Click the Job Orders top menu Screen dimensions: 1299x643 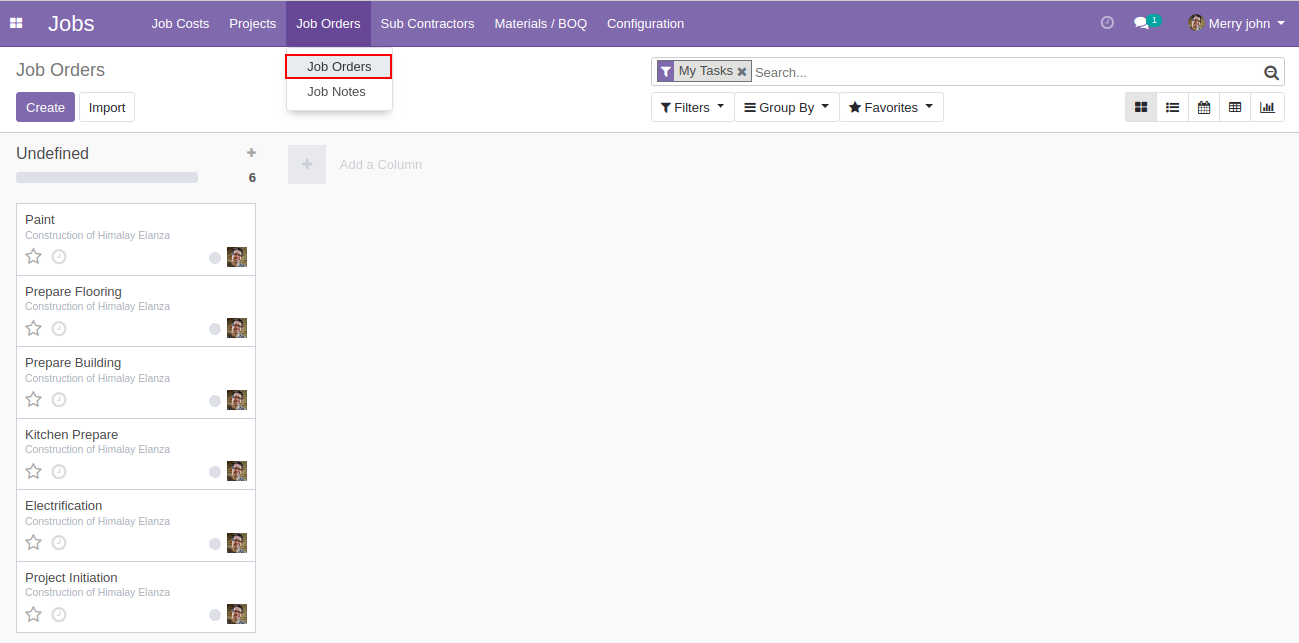click(328, 23)
